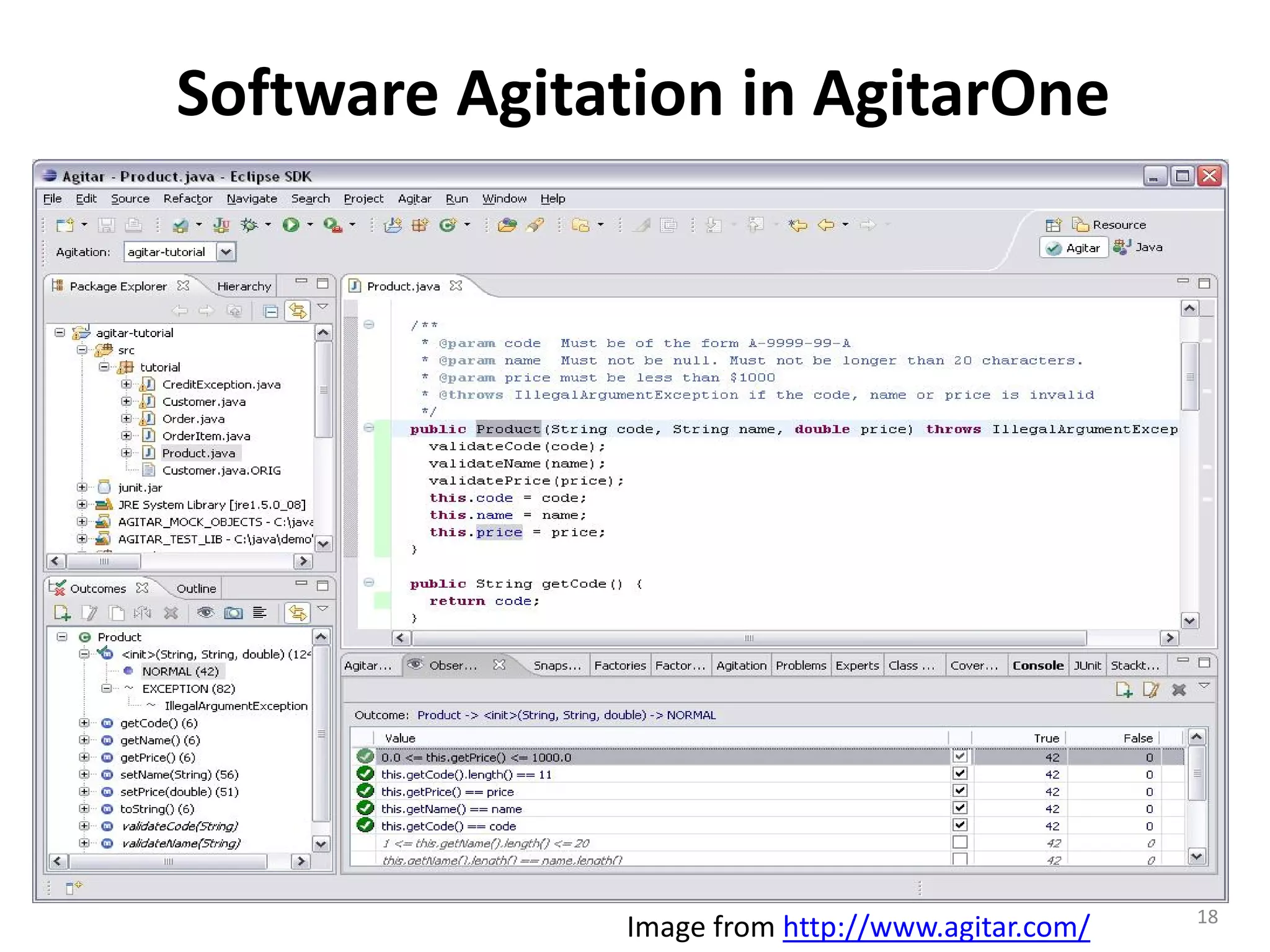This screenshot has height=952, width=1270.
Task: Expand the junit.jar tree node
Action: [82, 488]
